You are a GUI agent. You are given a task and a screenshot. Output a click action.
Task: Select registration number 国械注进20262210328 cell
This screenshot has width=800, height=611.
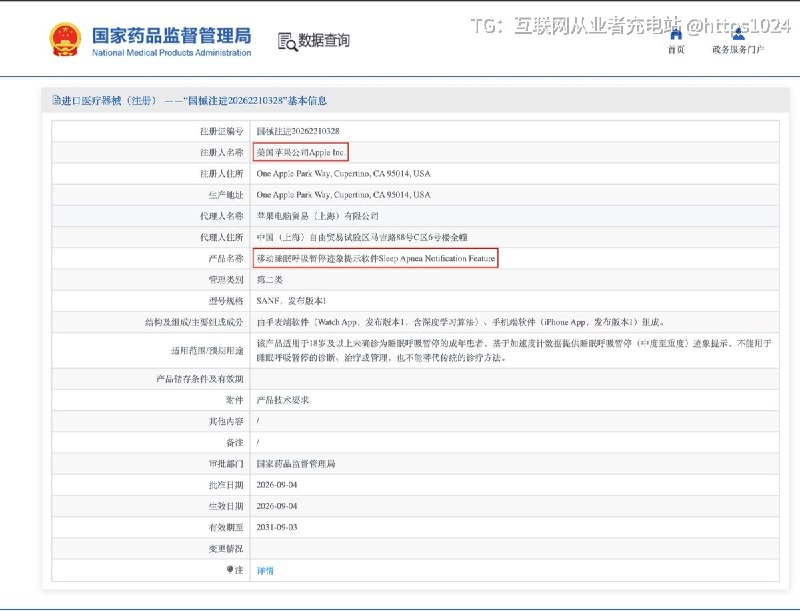click(x=298, y=131)
